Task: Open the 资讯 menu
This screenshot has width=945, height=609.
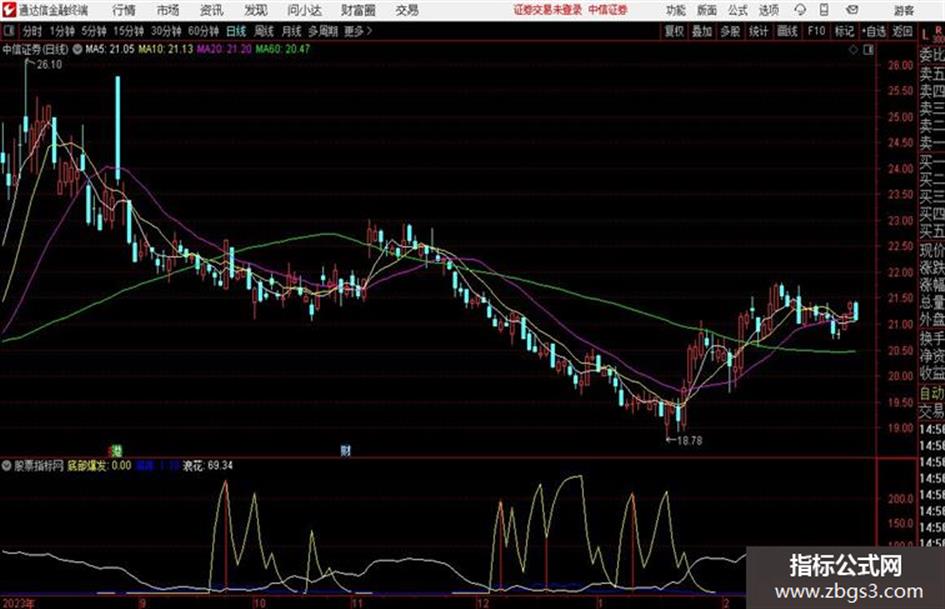Action: [x=212, y=10]
